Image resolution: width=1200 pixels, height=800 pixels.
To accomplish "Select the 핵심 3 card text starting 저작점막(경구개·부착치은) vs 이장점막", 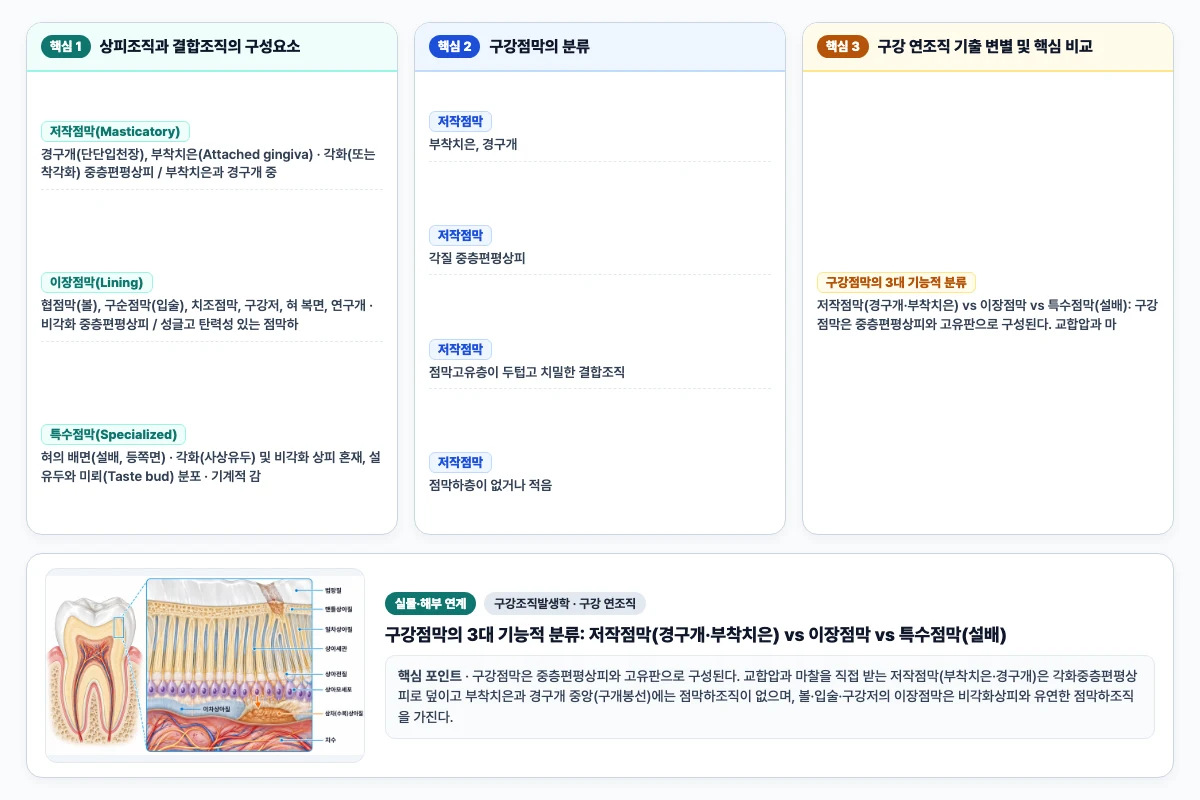I will pyautogui.click(x=987, y=315).
